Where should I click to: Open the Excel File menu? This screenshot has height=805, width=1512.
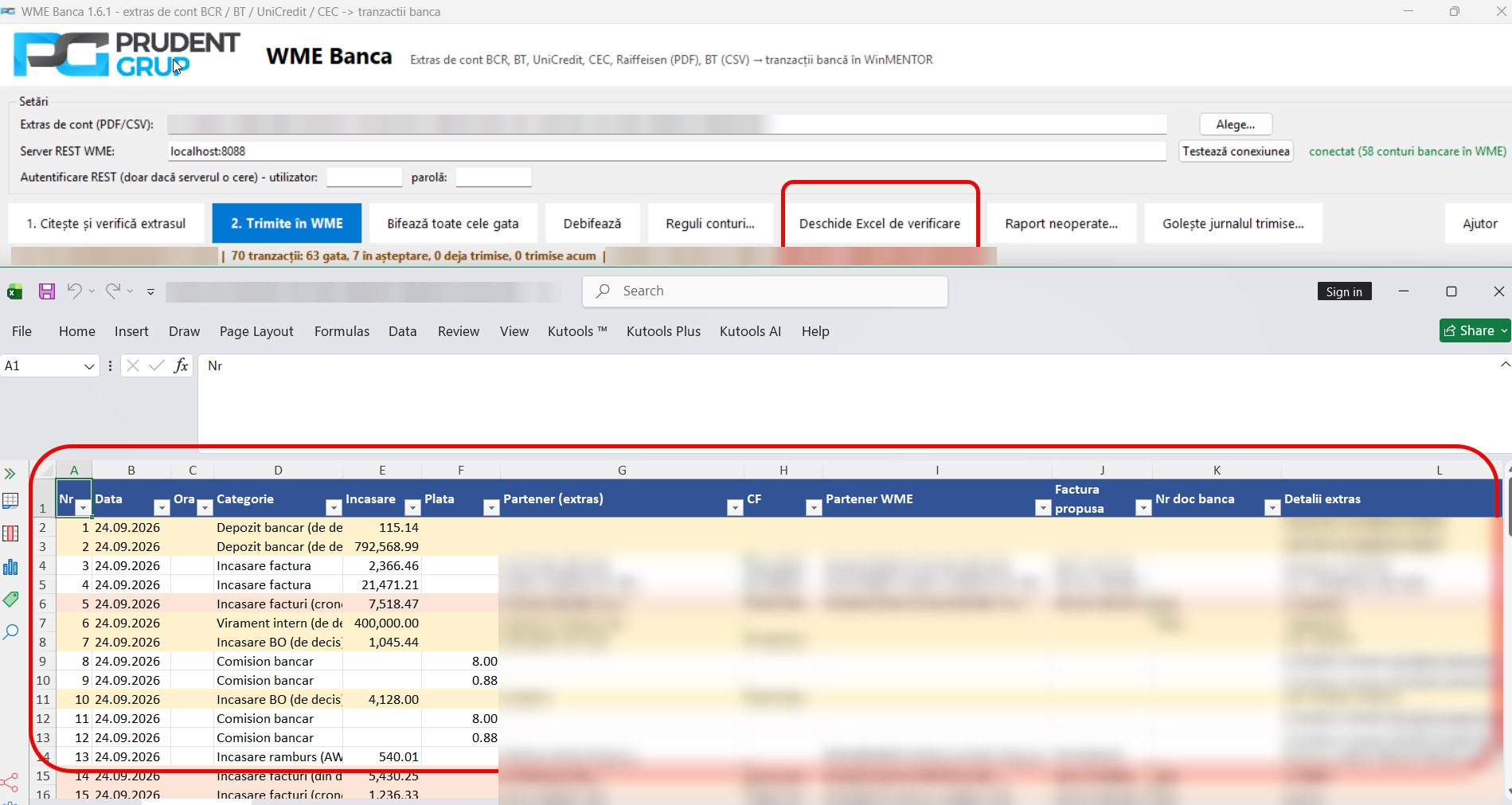pyautogui.click(x=22, y=331)
